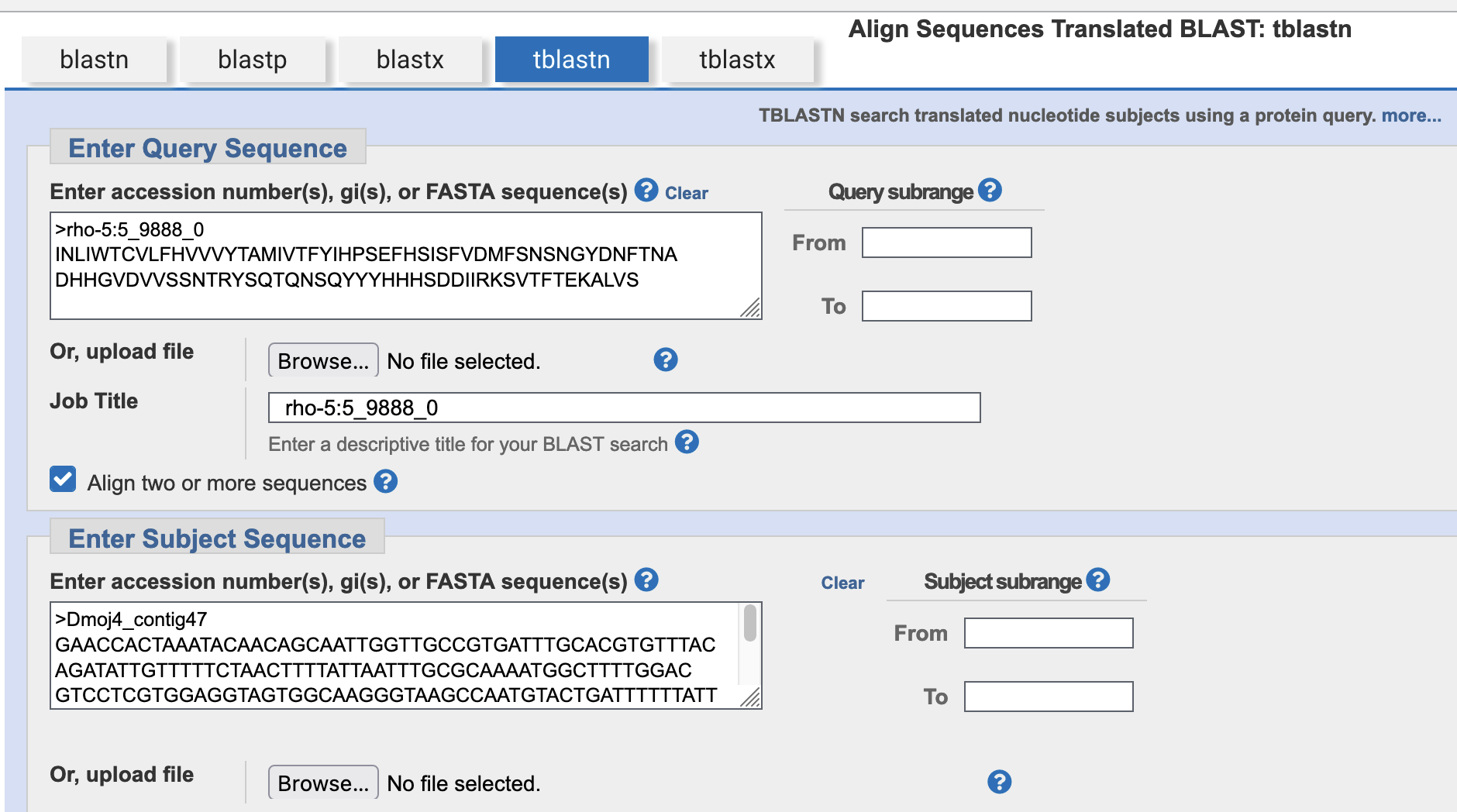Click the query sequence text area

(406, 266)
